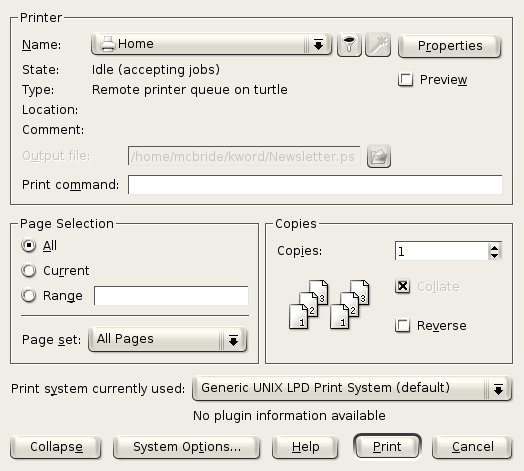Select the All pages radio button
Image resolution: width=524 pixels, height=471 pixels.
[x=28, y=245]
